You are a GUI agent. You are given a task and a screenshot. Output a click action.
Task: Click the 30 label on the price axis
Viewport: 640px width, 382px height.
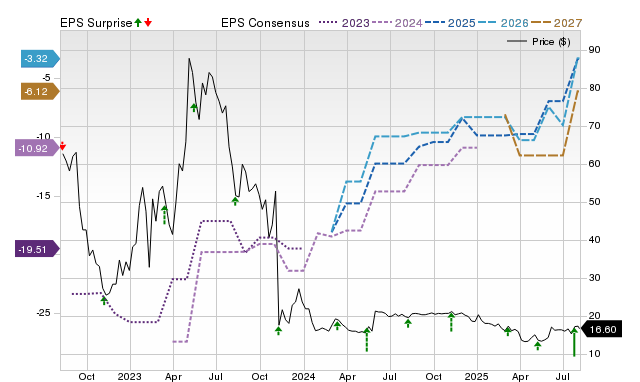[x=594, y=278]
